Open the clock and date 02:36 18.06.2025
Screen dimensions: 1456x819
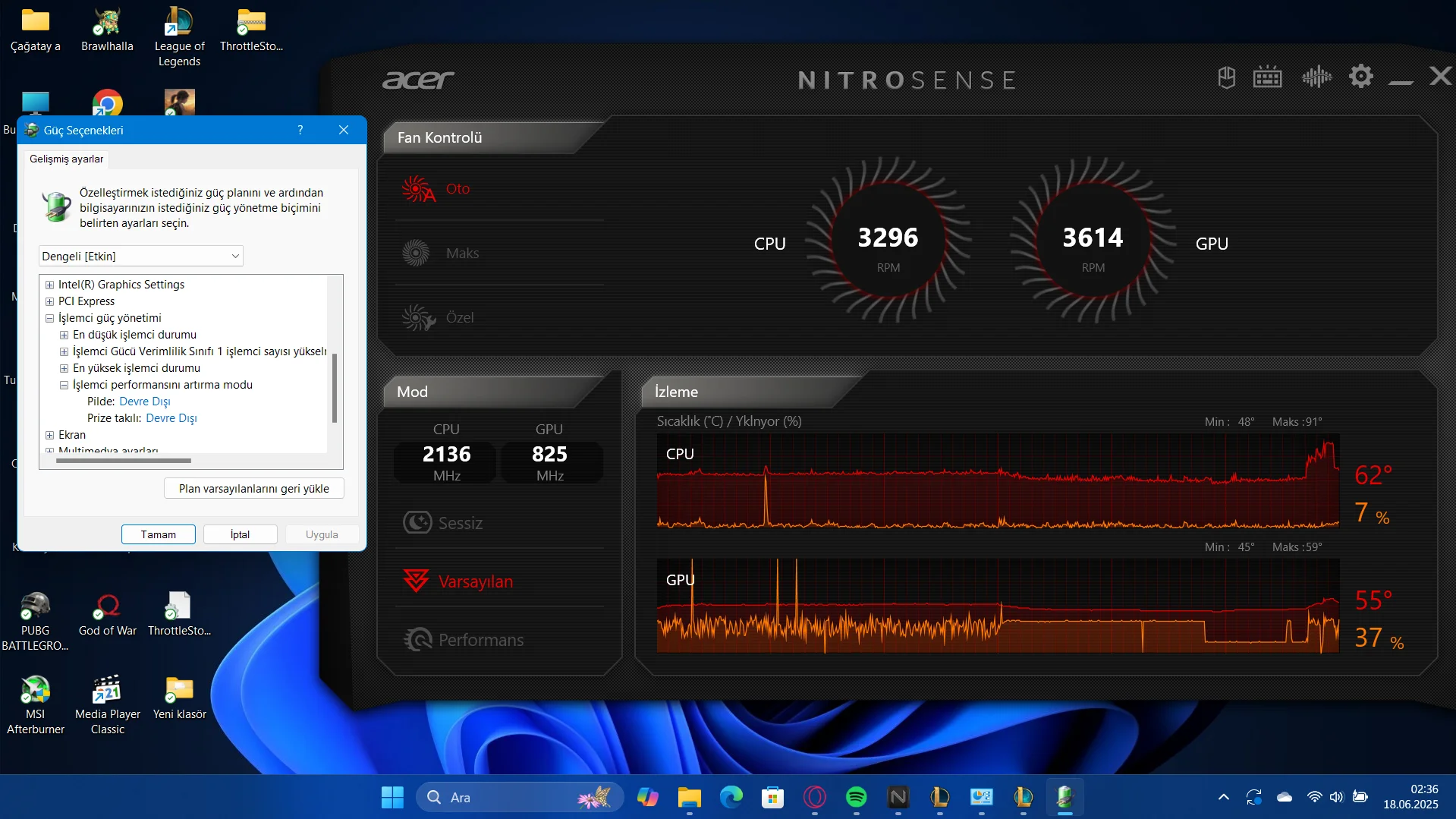(1410, 797)
